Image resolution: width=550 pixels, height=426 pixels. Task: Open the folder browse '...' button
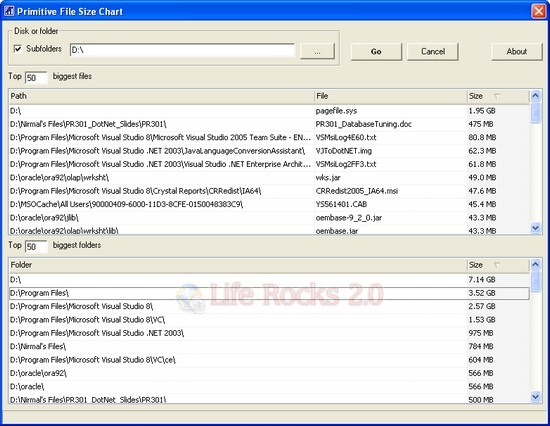tap(317, 52)
